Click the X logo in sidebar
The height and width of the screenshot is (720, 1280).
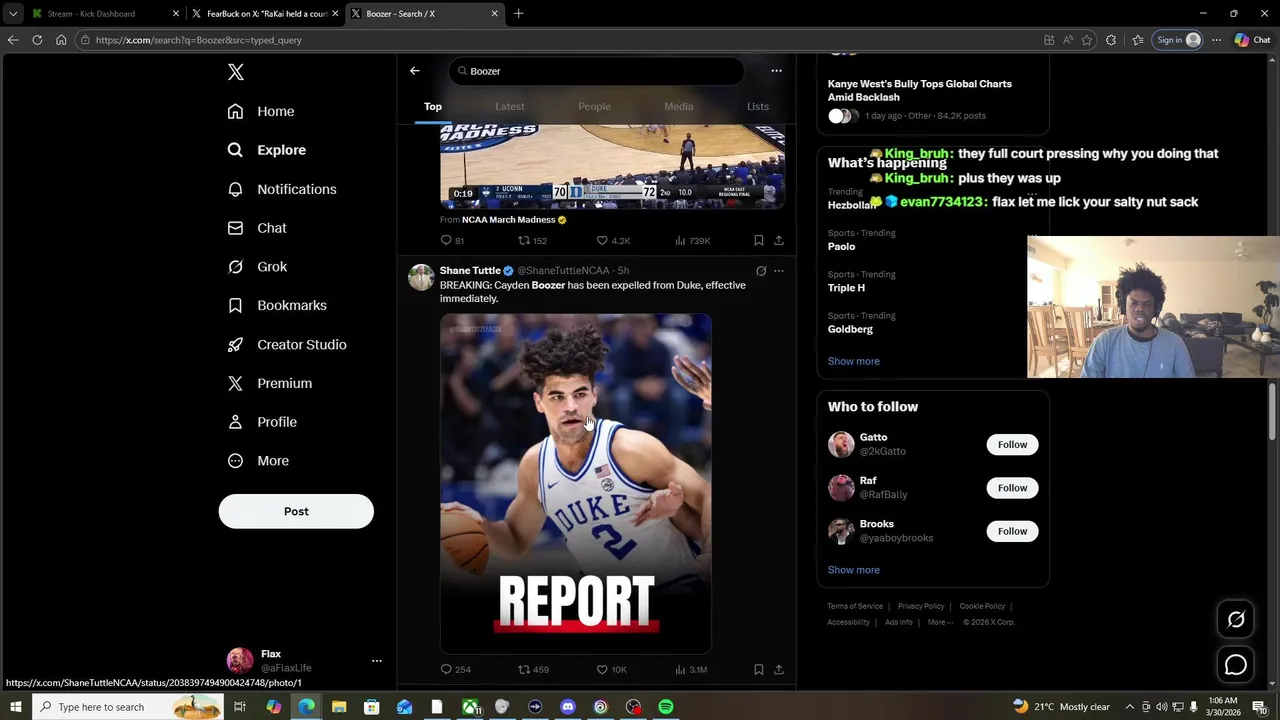[235, 72]
